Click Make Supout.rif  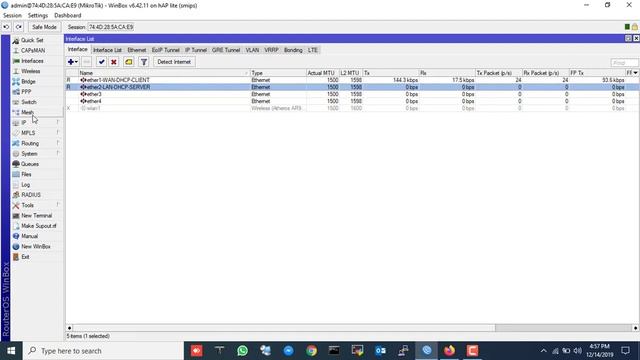click(x=39, y=226)
